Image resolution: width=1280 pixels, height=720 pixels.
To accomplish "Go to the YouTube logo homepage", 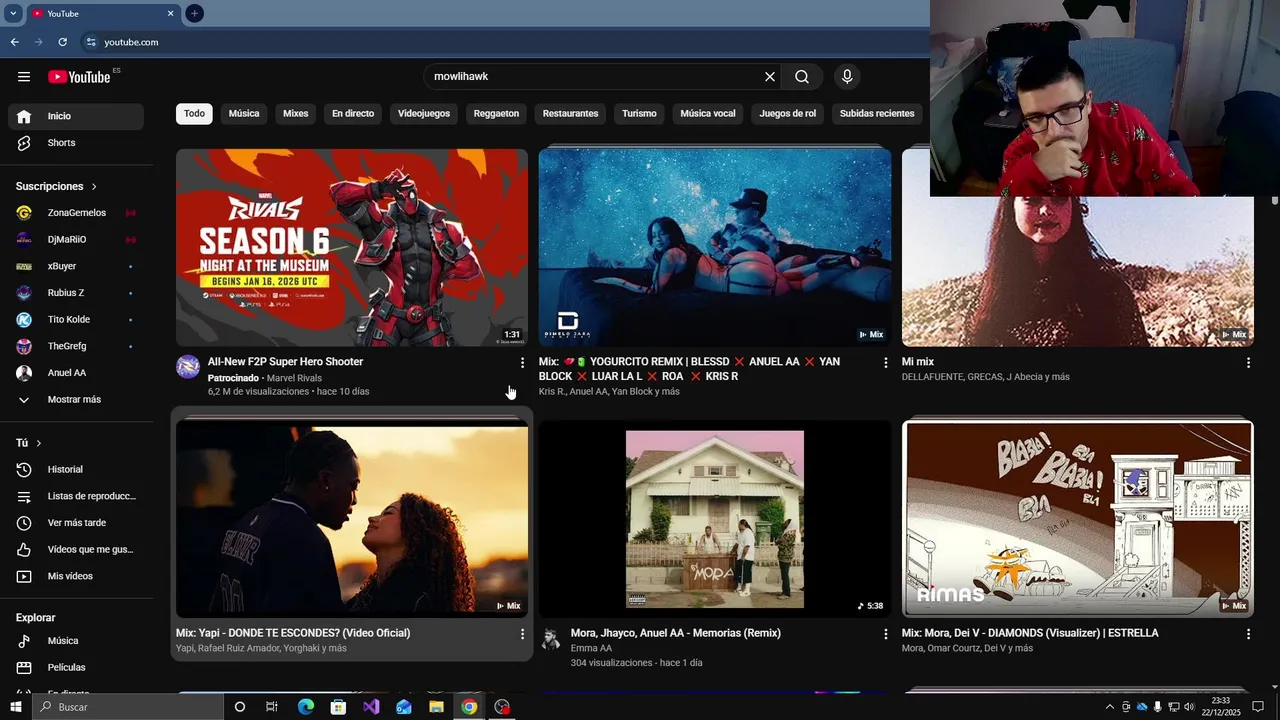I will pyautogui.click(x=79, y=77).
